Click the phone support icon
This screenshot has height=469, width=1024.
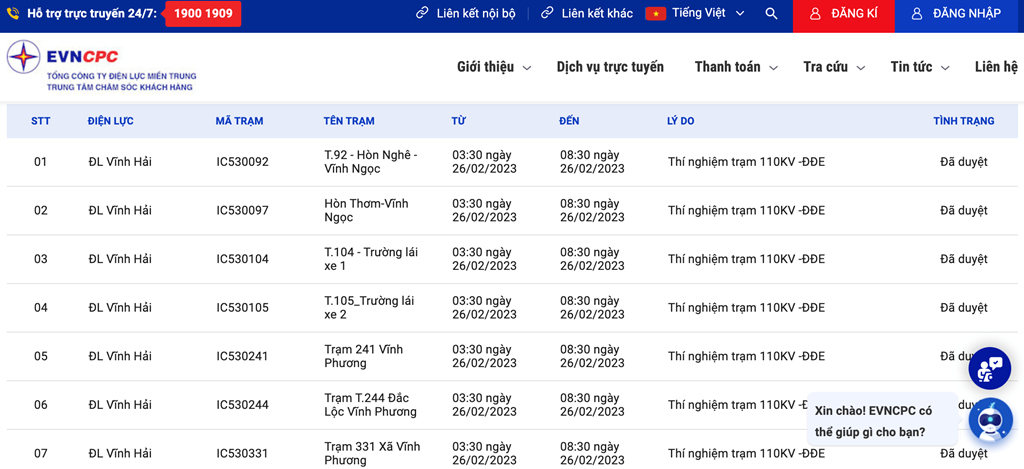pos(13,14)
